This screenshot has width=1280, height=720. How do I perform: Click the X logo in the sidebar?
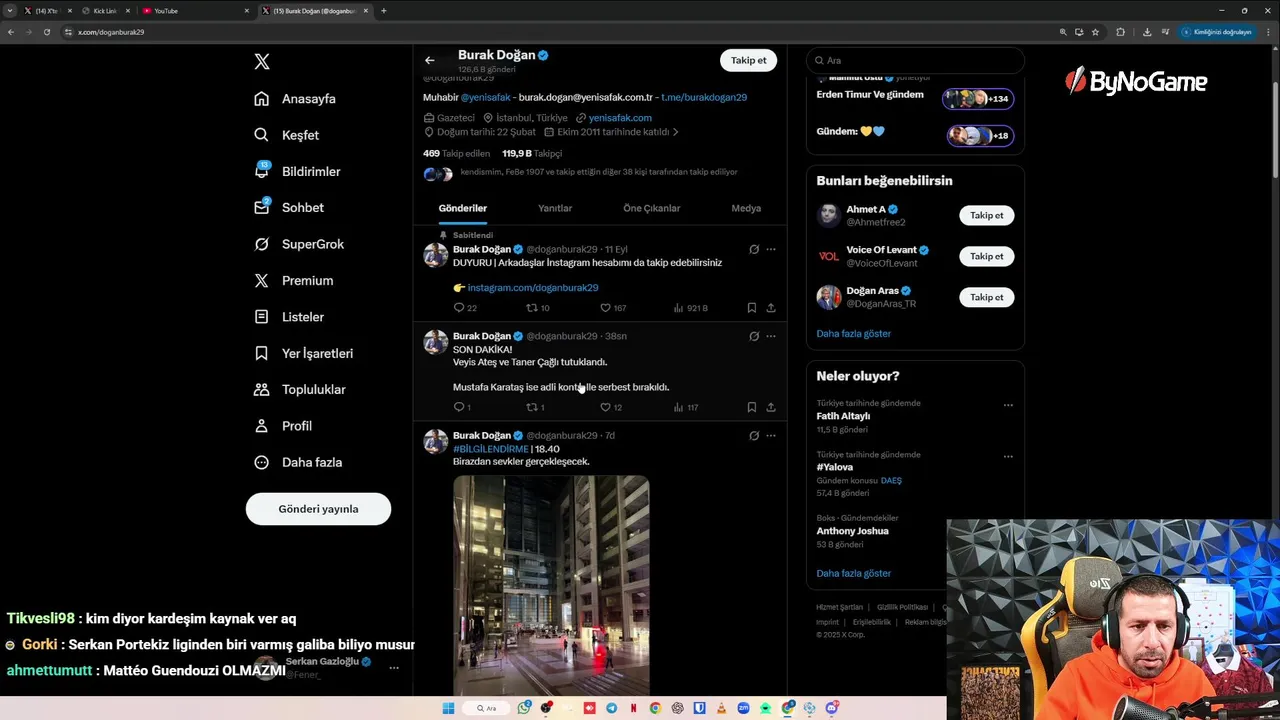click(262, 62)
